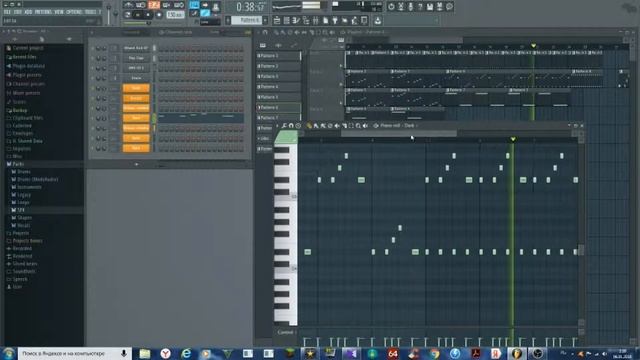Mute the Pop Clap channel with its LED
640x360 pixels.
coord(93,58)
